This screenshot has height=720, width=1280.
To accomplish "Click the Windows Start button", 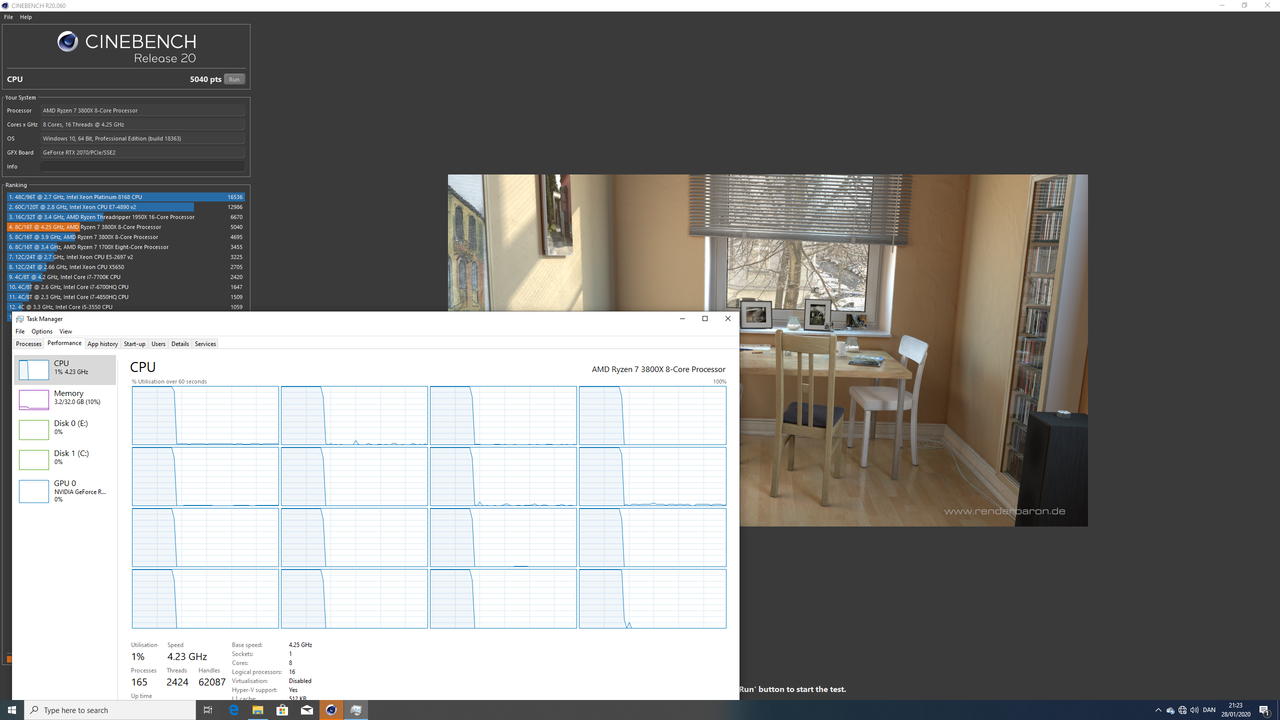I will [x=10, y=710].
